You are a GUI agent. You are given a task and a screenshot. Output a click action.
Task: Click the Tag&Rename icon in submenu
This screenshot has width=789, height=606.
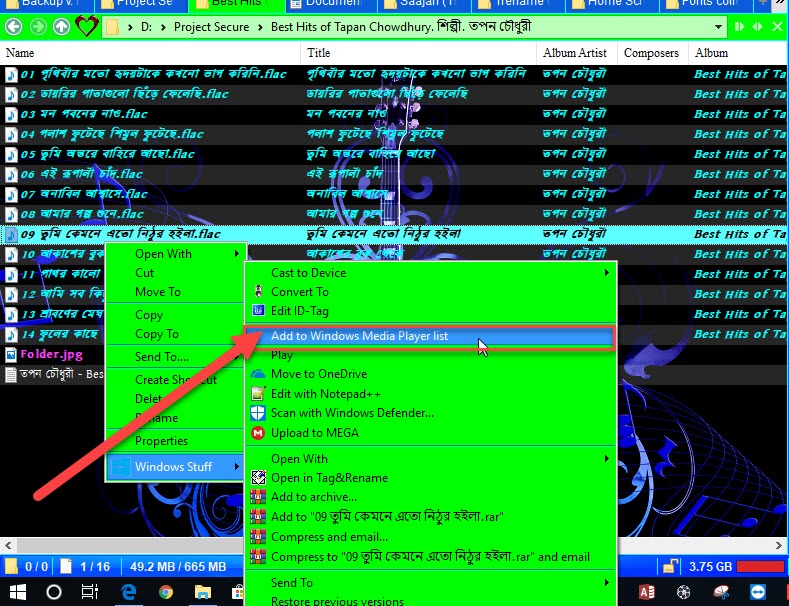[258, 477]
